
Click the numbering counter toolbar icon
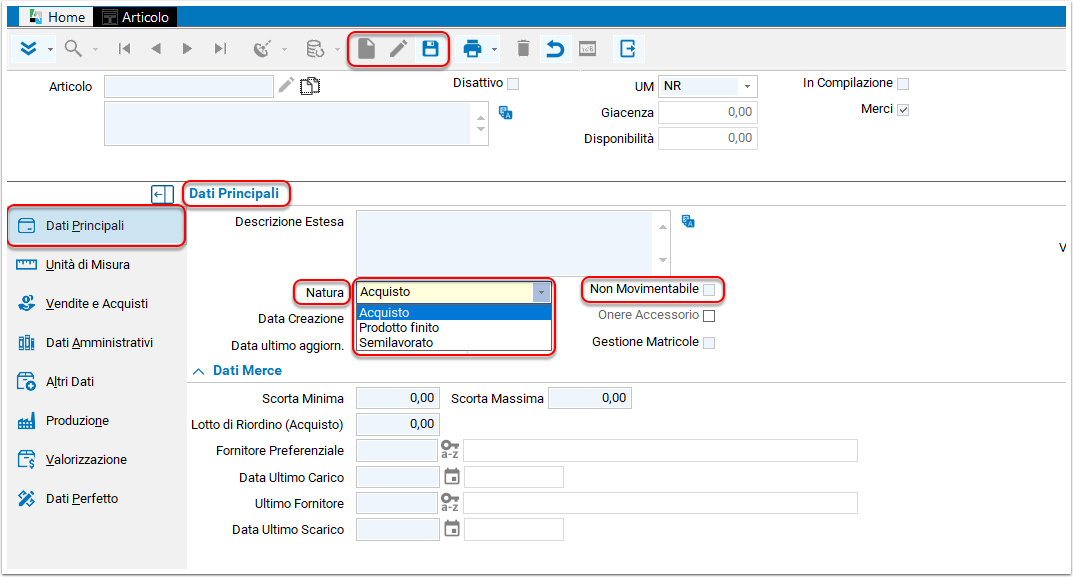point(587,49)
